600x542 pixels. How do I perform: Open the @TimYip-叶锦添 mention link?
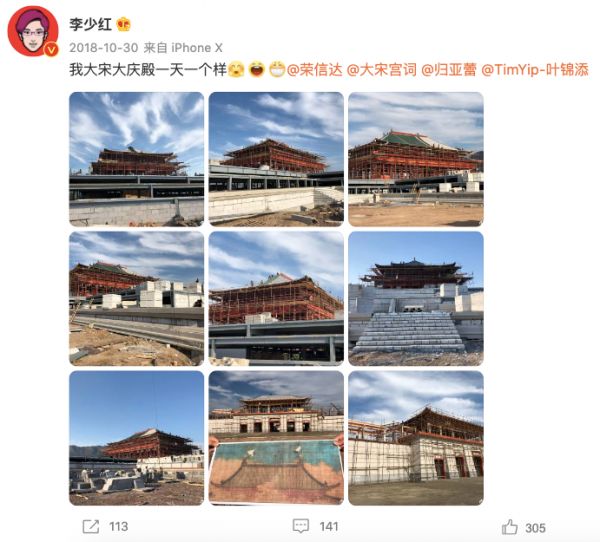535,70
